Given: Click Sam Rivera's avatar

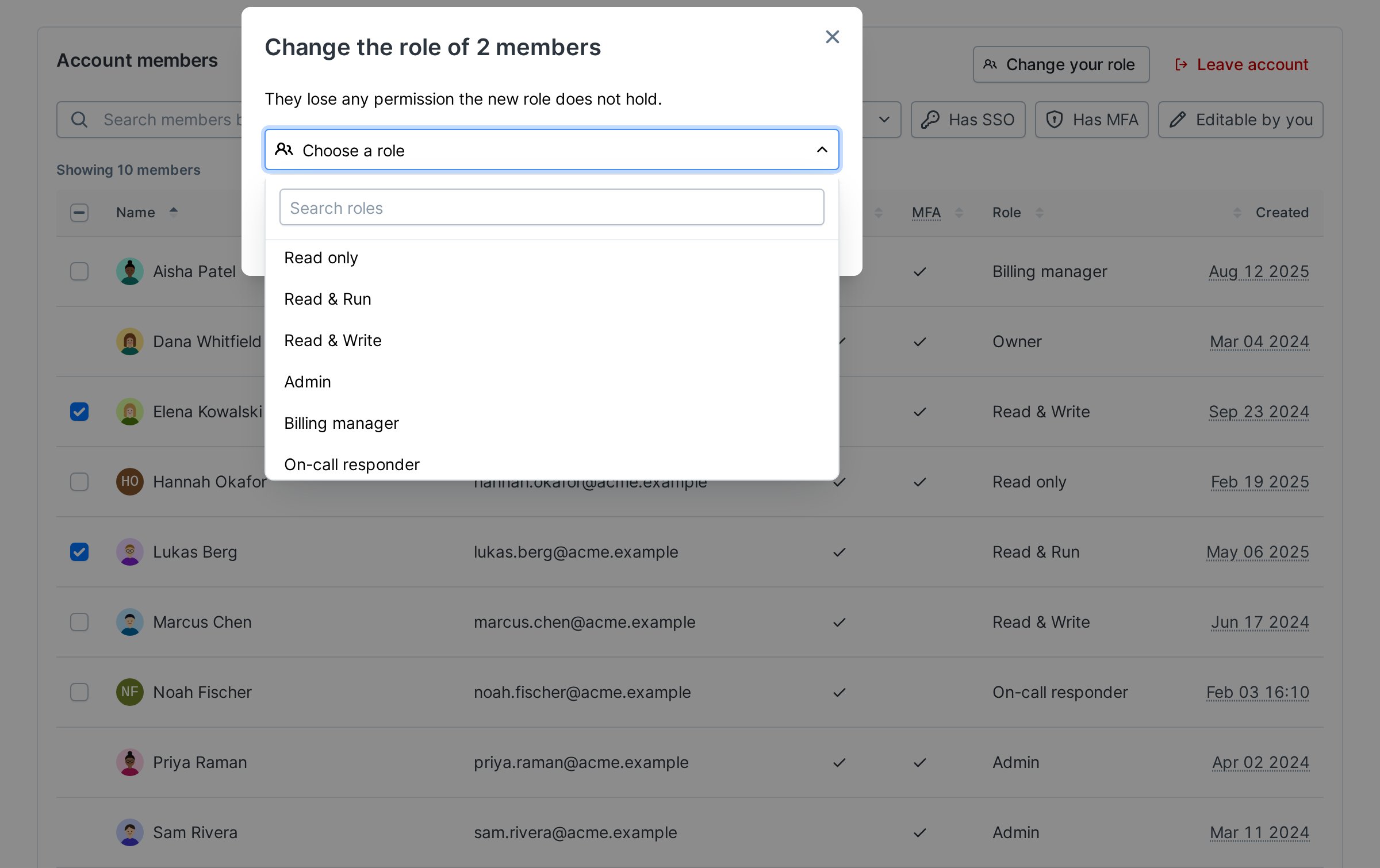Looking at the screenshot, I should pos(130,832).
